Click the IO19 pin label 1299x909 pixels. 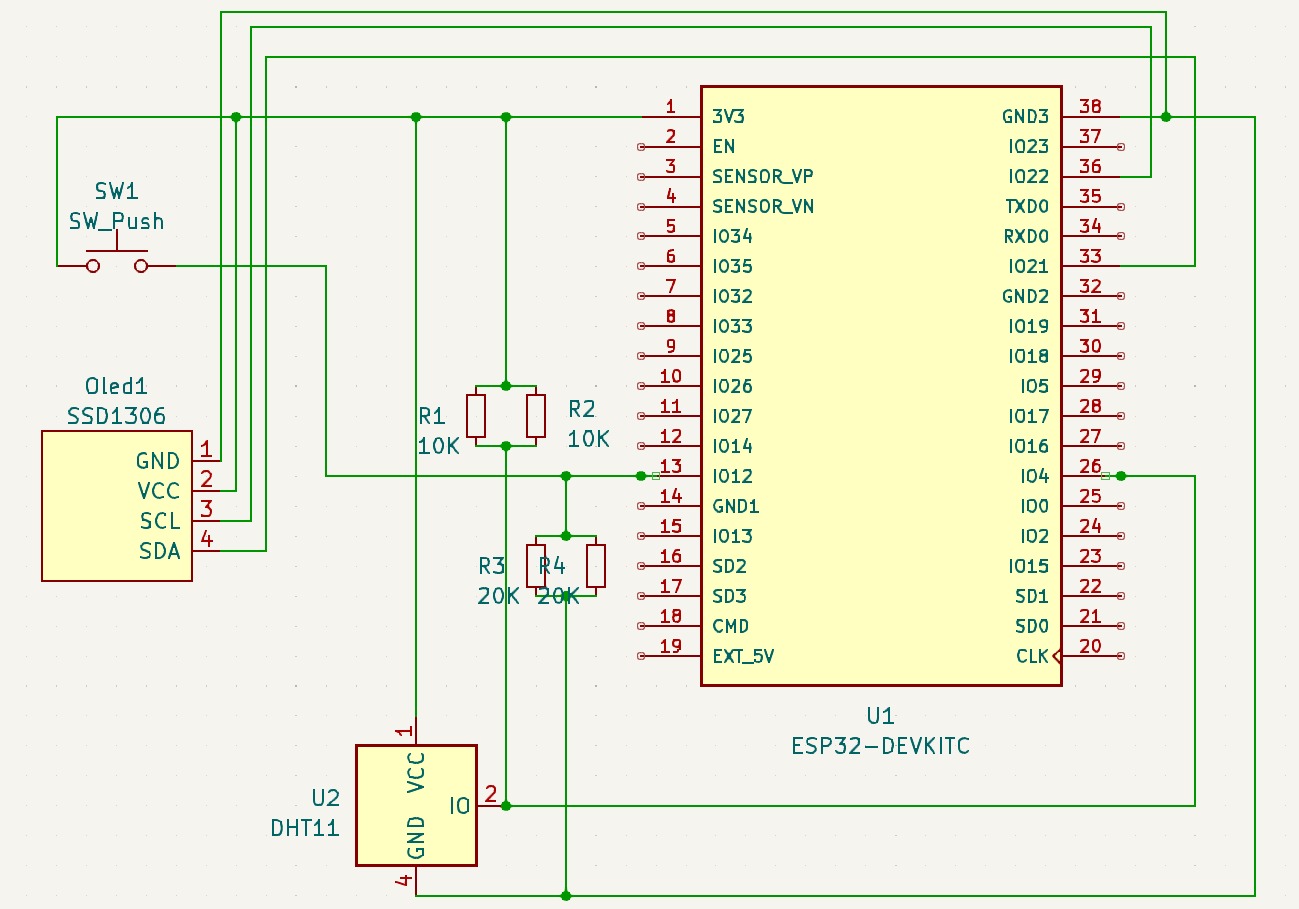pyautogui.click(x=1029, y=326)
